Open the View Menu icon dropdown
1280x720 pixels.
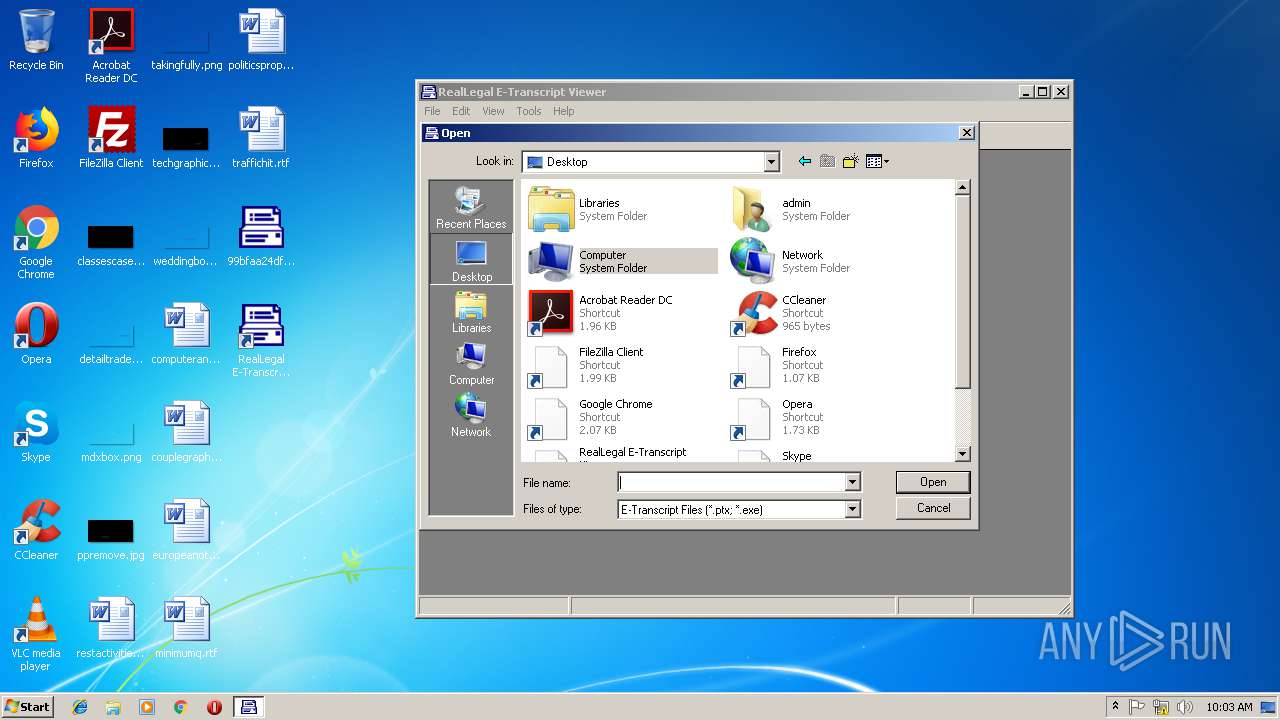tap(877, 161)
